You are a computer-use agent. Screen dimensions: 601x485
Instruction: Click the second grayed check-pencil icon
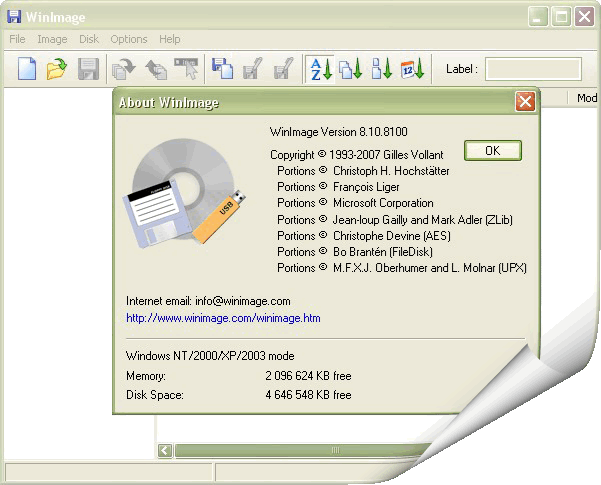(284, 69)
